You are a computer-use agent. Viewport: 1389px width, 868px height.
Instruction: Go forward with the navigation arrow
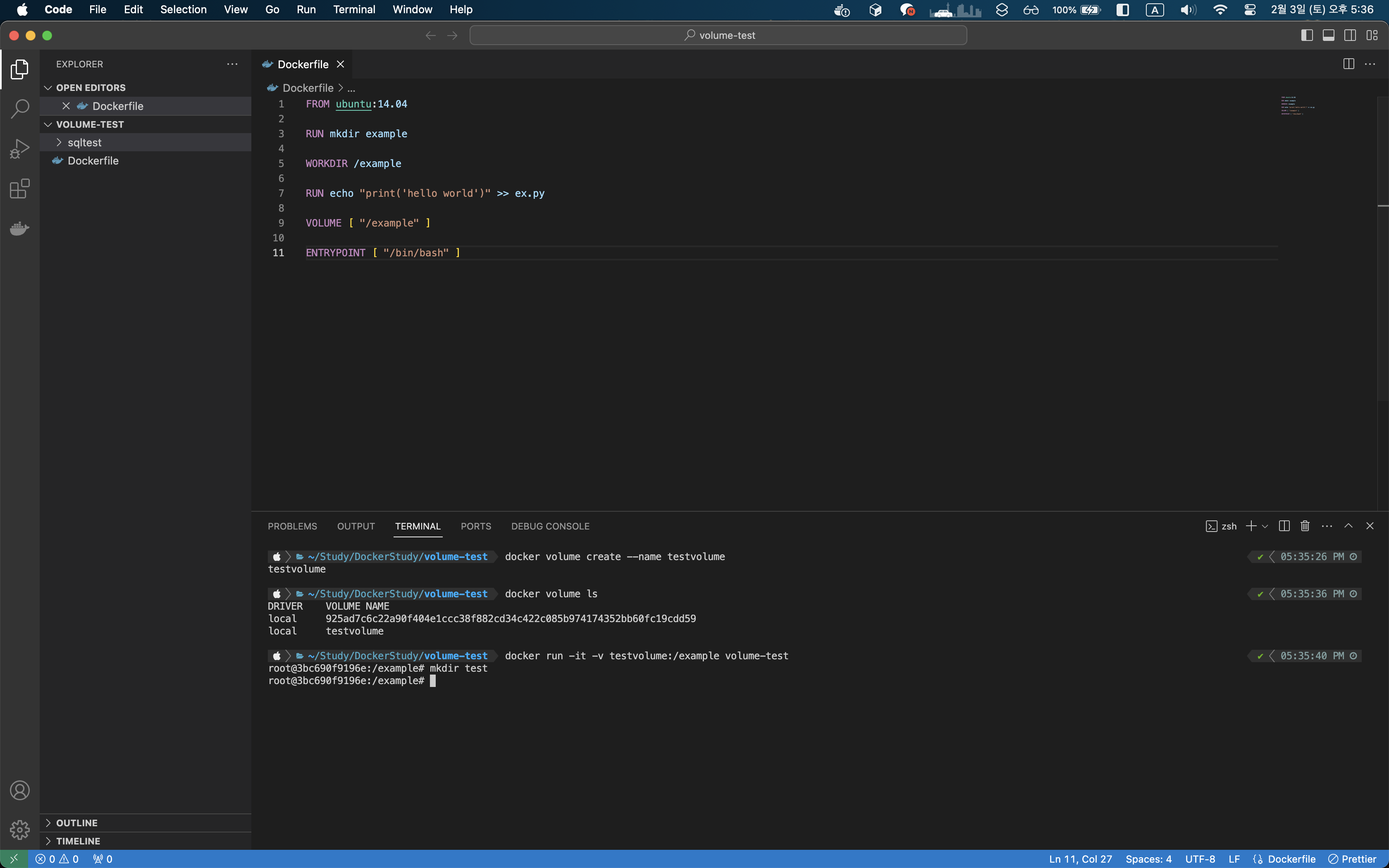tap(452, 36)
